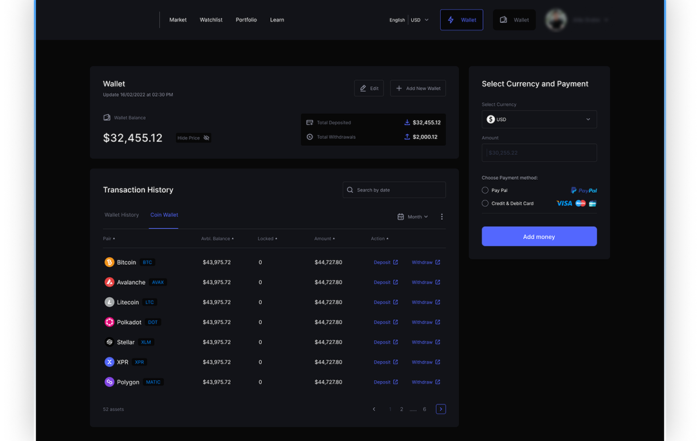Click the next page arrow in pagination
700x441 pixels.
440,409
